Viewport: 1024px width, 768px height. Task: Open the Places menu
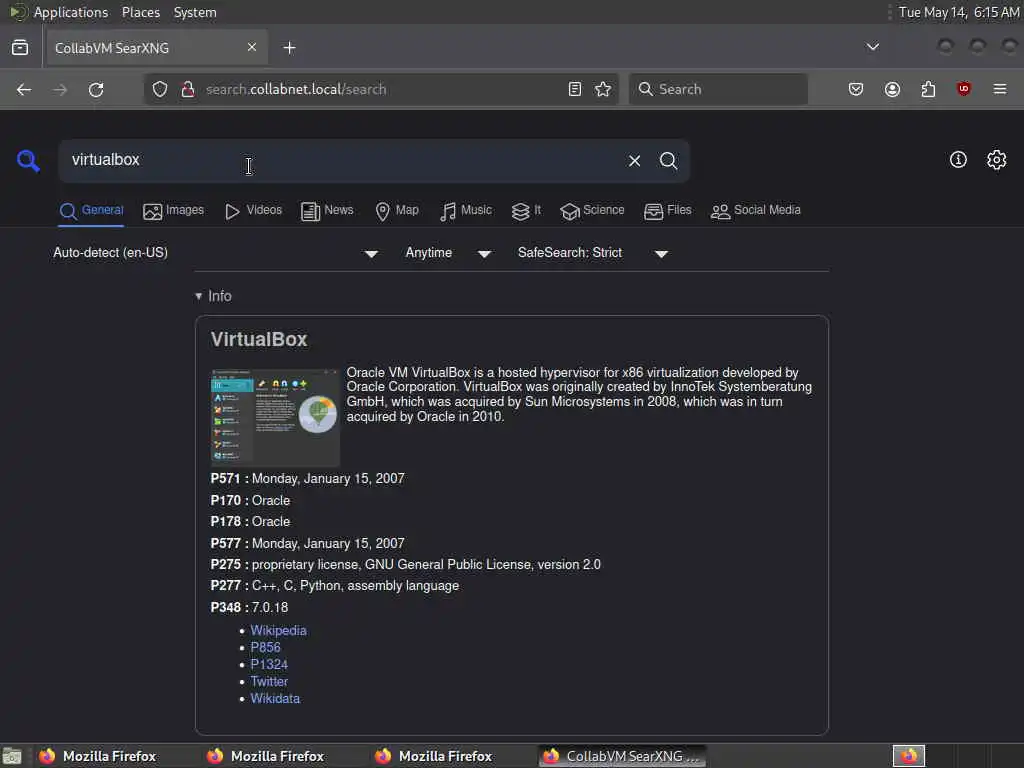tap(140, 12)
